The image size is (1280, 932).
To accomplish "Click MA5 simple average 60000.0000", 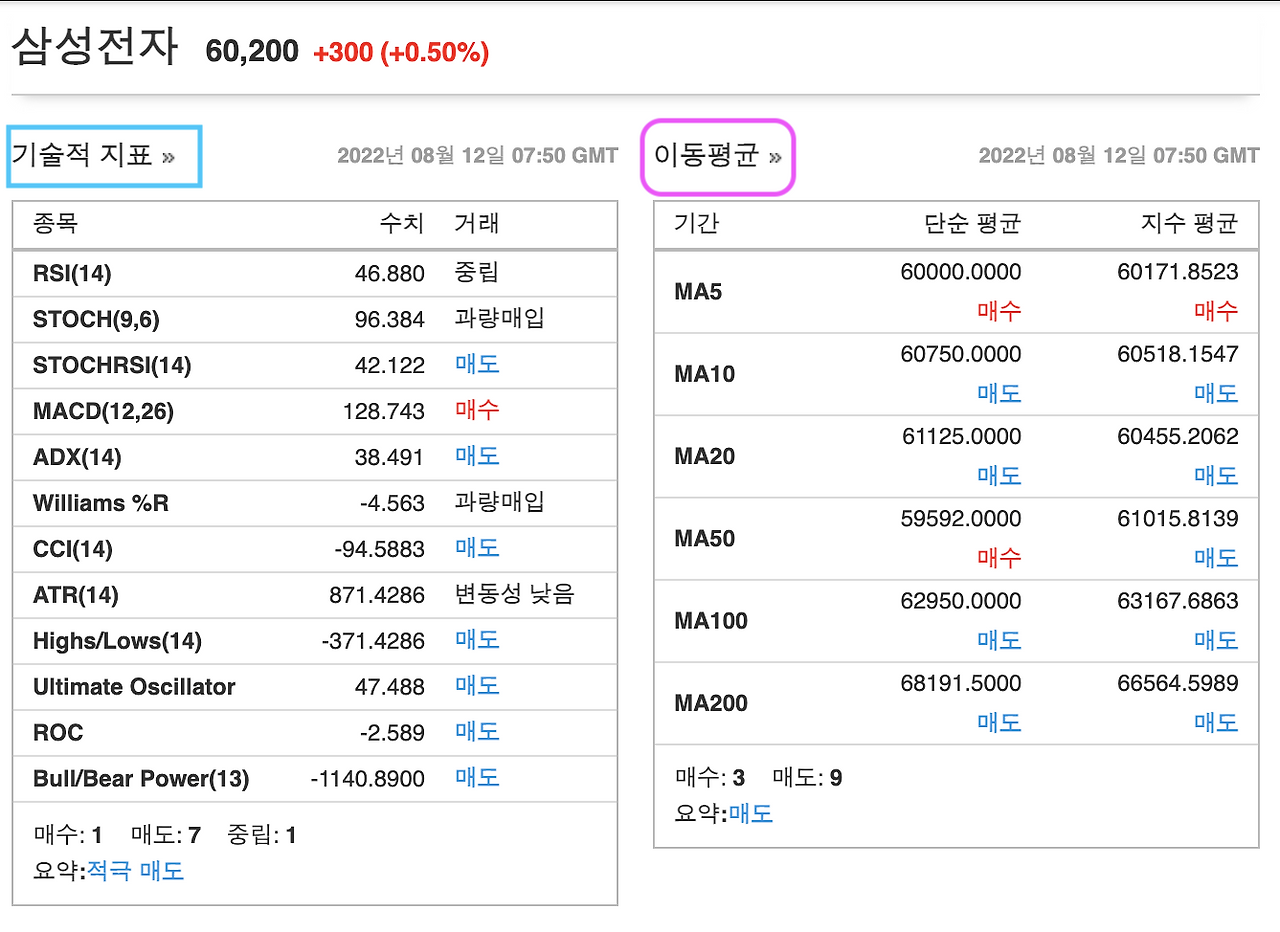I will pyautogui.click(x=961, y=272).
